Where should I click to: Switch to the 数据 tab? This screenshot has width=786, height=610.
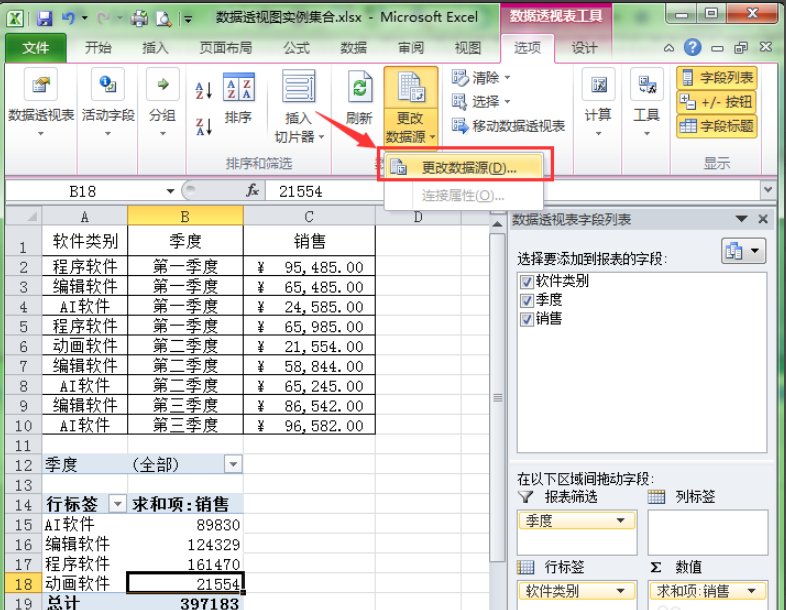[353, 48]
